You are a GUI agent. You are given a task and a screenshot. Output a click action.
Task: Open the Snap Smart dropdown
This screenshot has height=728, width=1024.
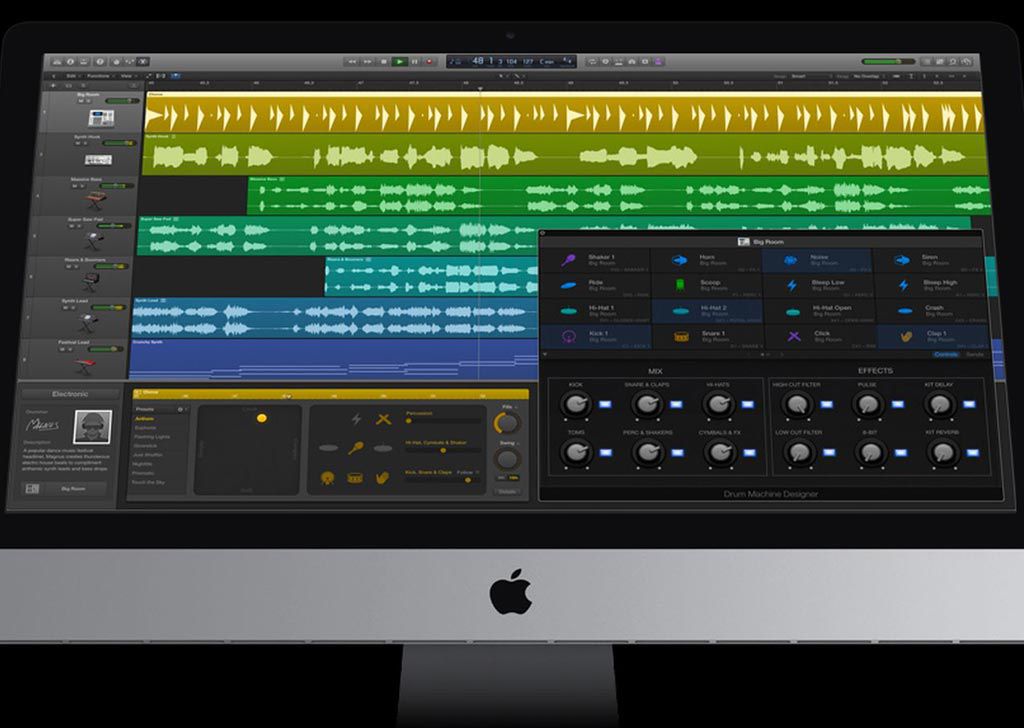(810, 76)
